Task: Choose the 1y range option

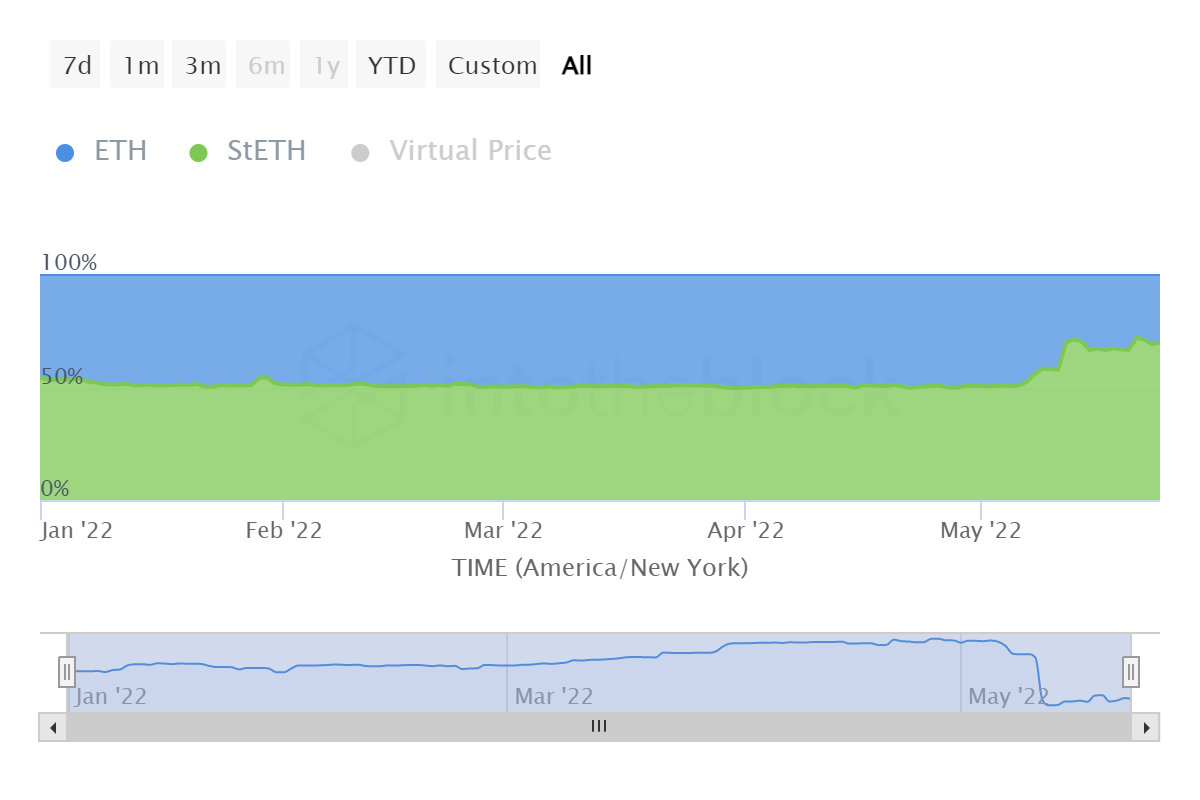Action: click(x=324, y=65)
